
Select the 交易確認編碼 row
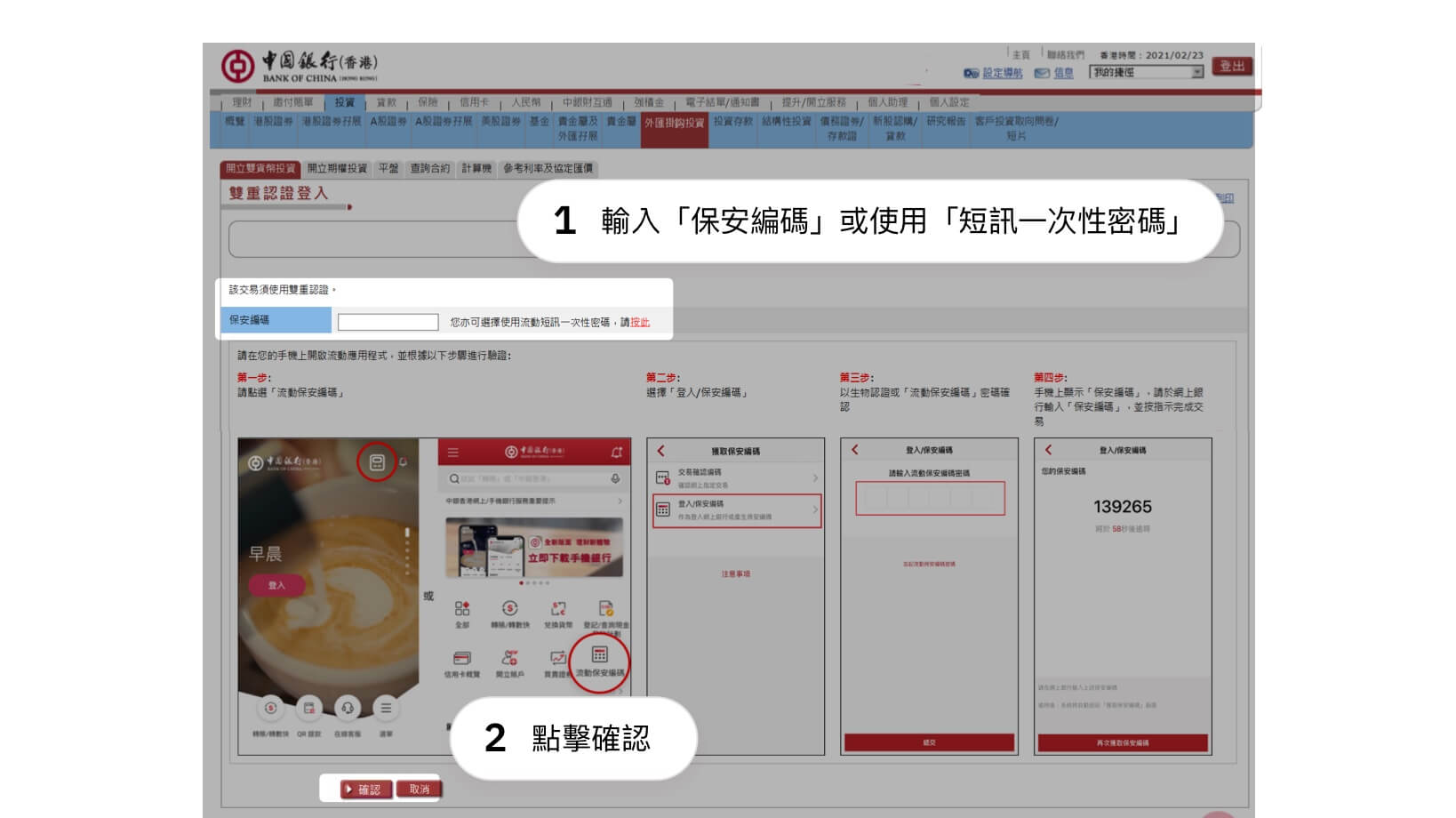point(736,478)
